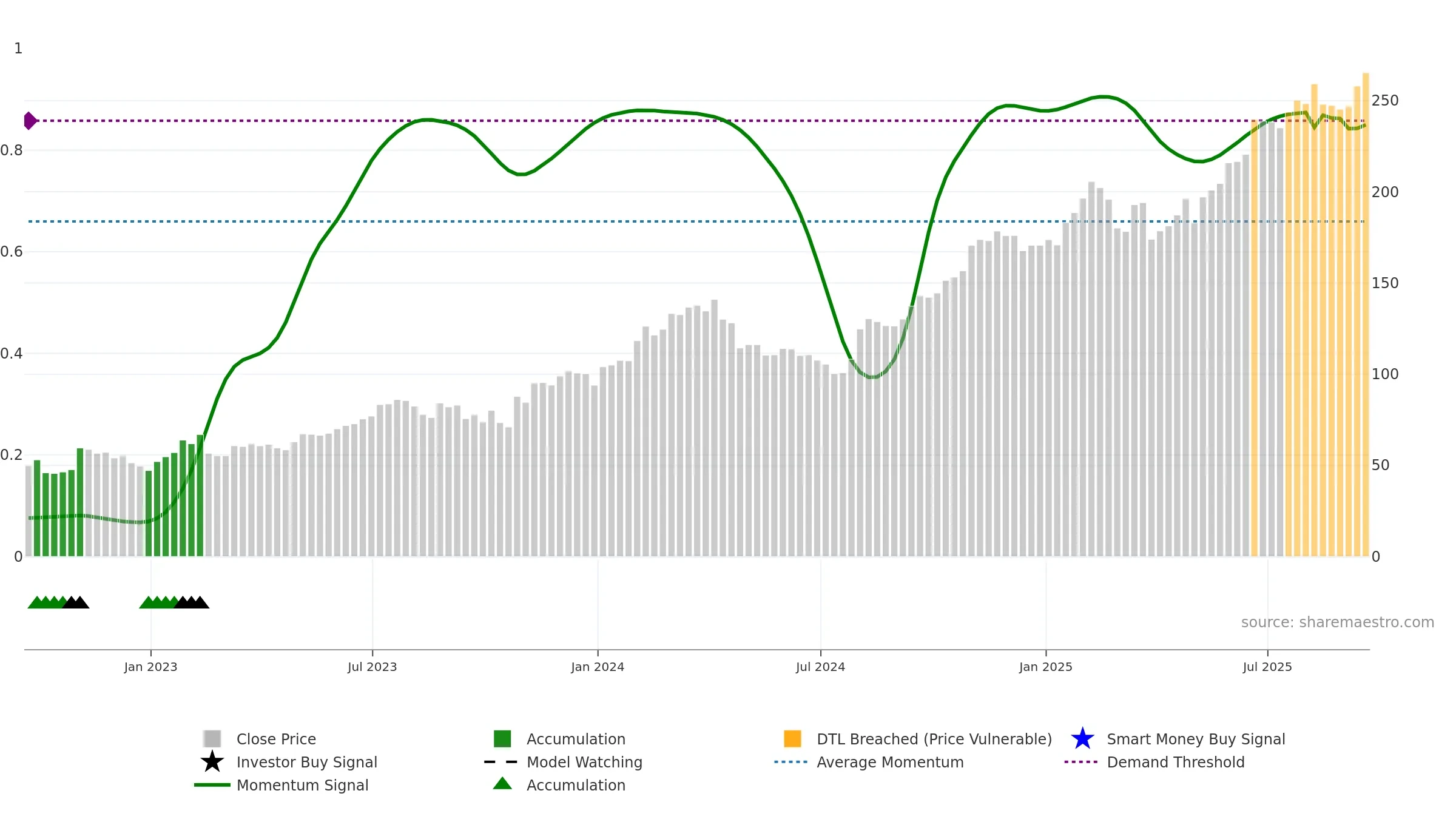Click the tallest orange bar at far right
The width and height of the screenshot is (1456, 819).
[x=1366, y=314]
